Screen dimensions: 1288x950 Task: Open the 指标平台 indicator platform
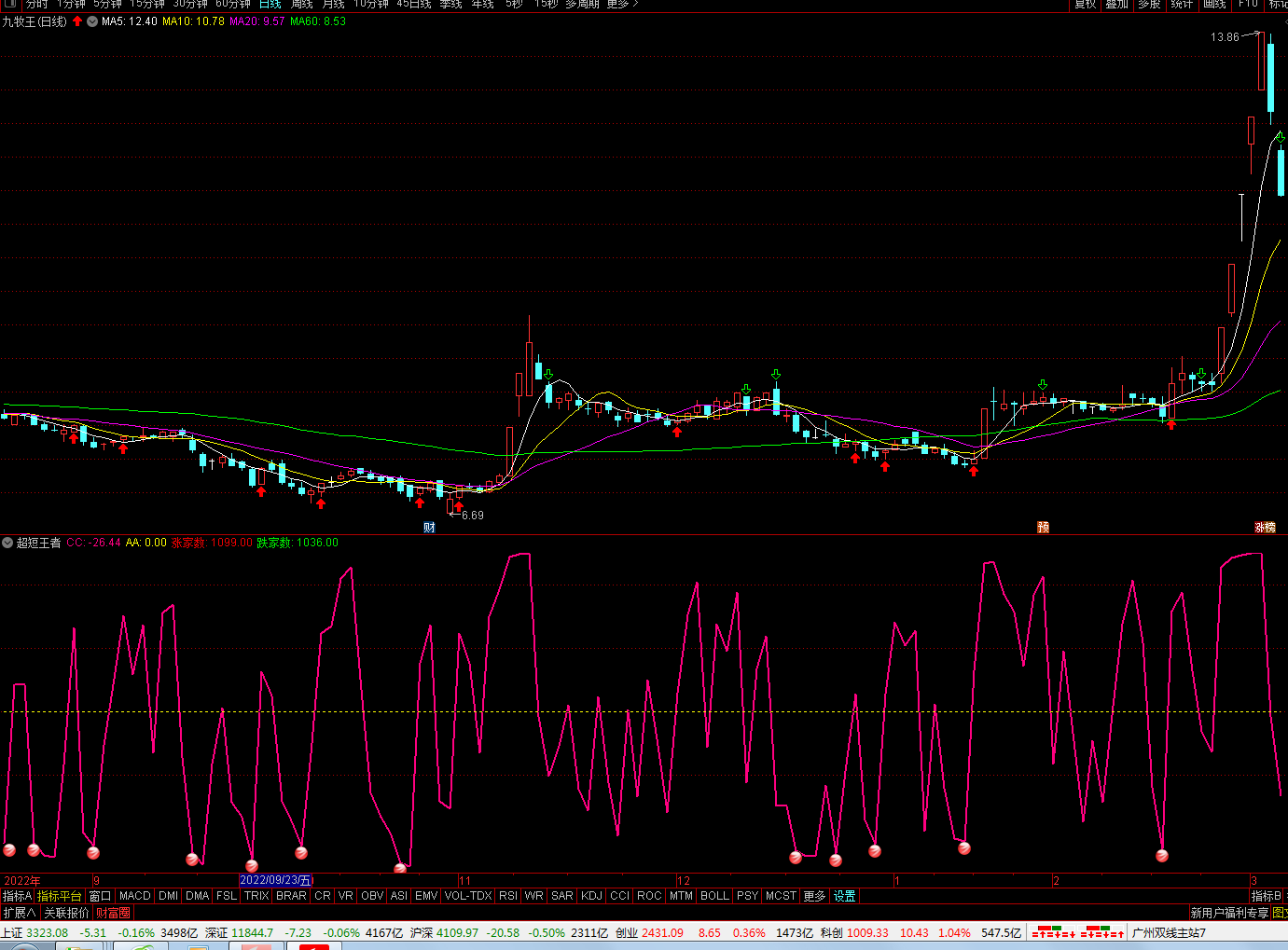point(60,896)
